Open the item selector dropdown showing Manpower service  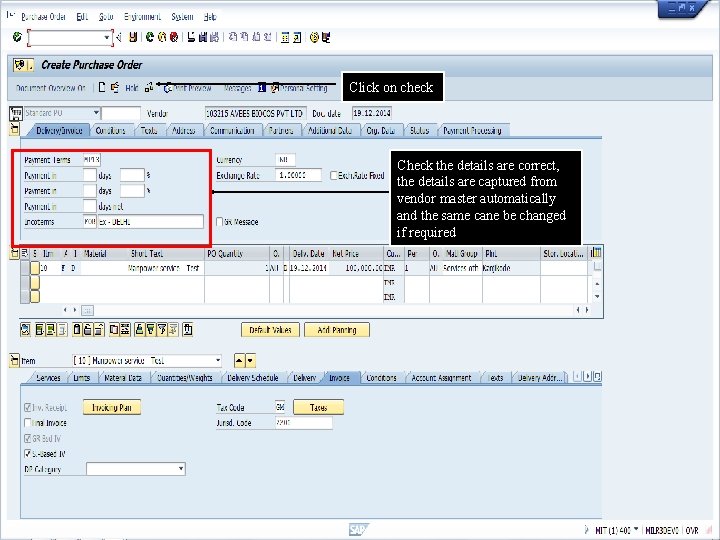218,360
